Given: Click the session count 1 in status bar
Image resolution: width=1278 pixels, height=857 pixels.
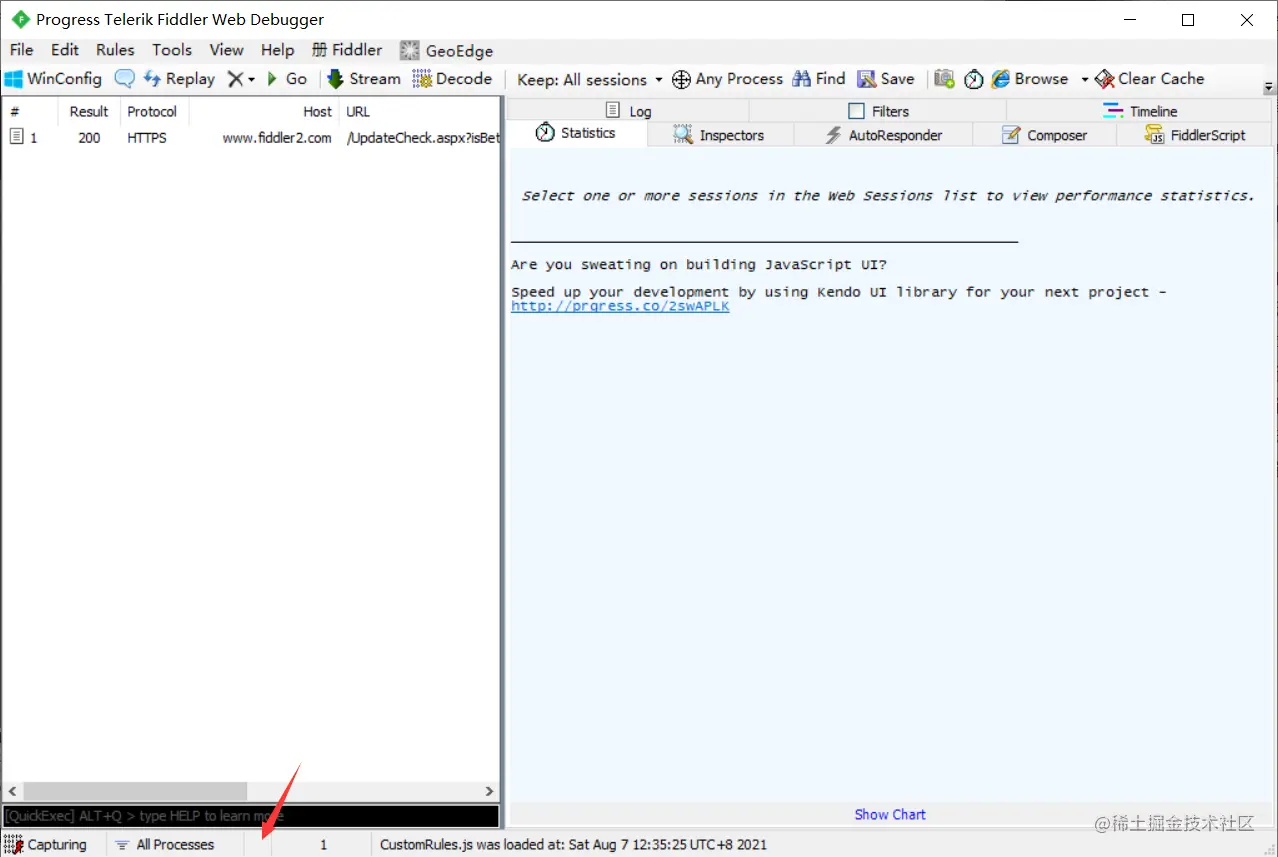Looking at the screenshot, I should [x=323, y=845].
